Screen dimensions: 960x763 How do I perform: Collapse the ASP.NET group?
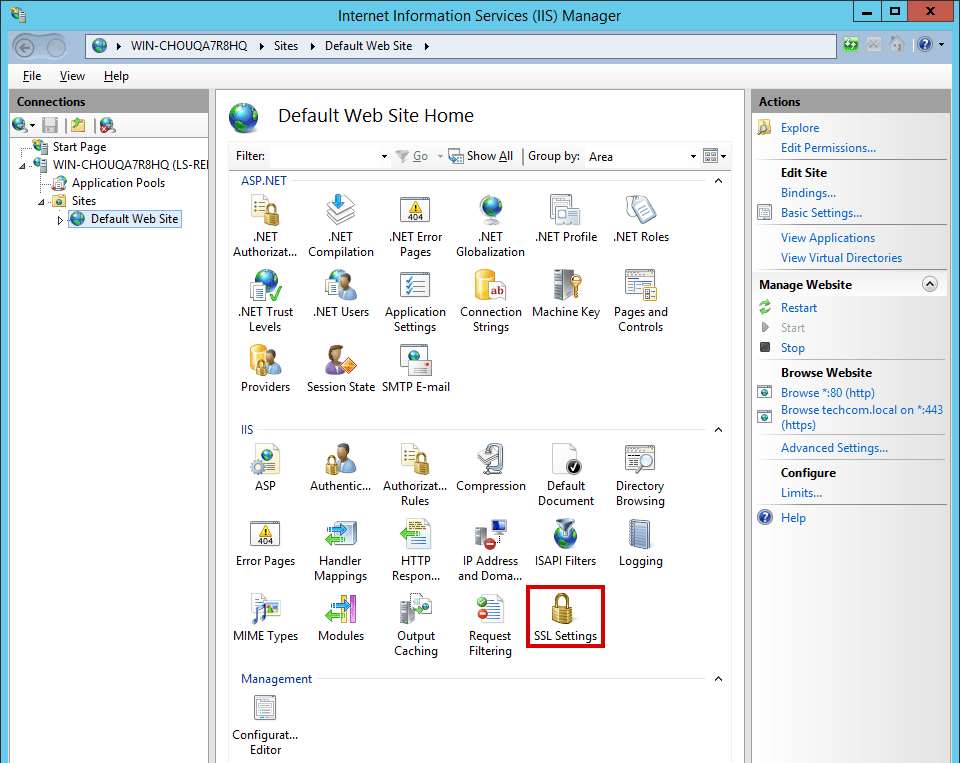719,181
